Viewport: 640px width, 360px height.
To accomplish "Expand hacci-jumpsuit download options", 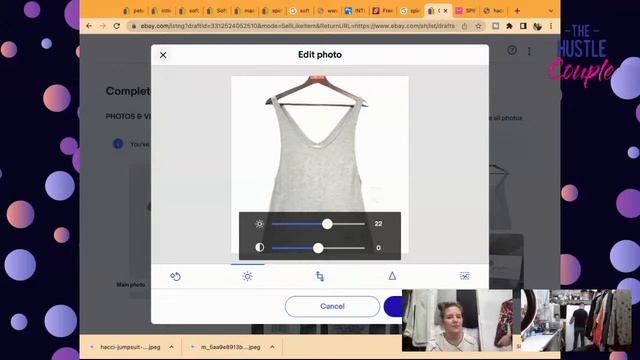I will point(171,347).
